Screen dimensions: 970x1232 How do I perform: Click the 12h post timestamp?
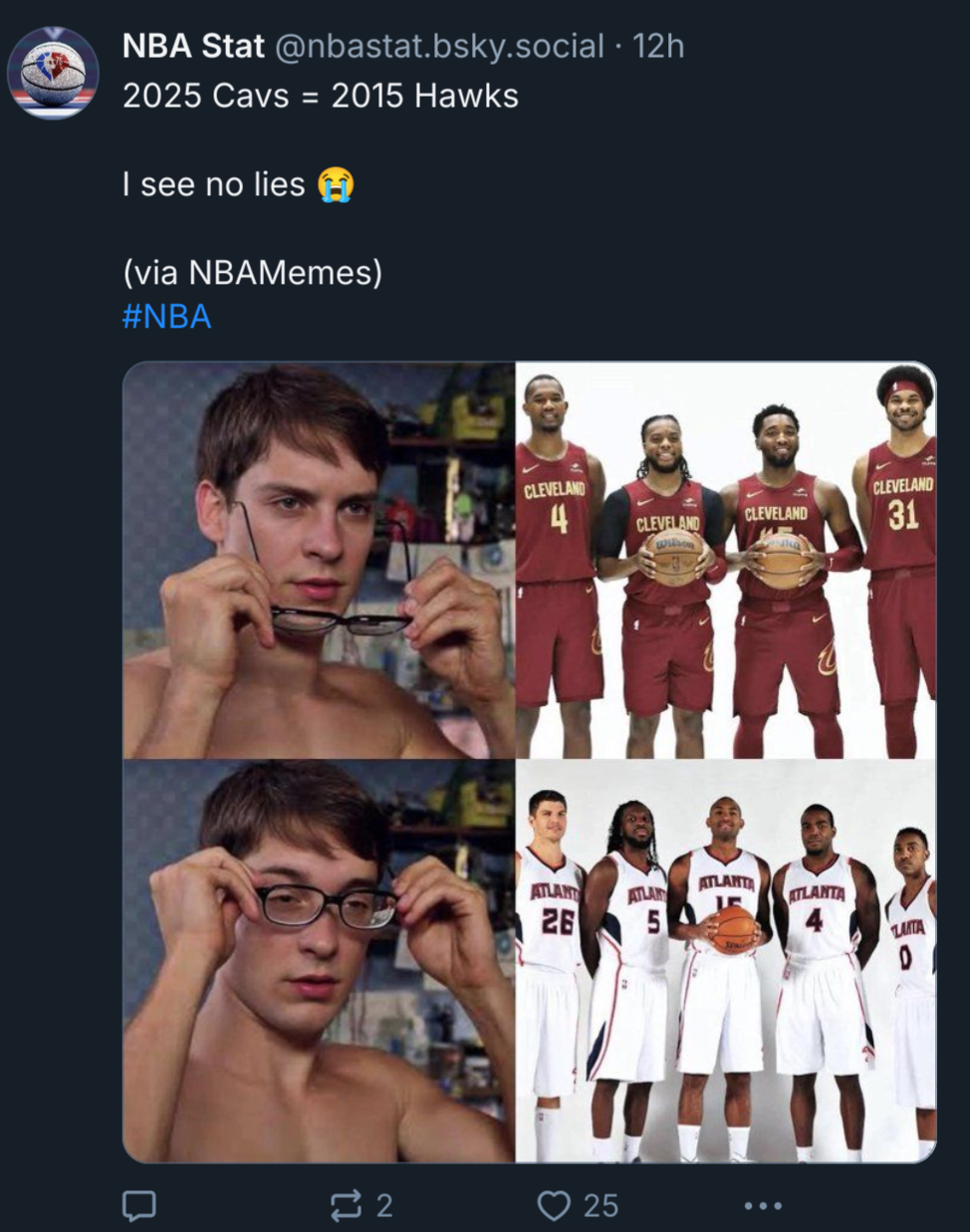[x=658, y=46]
